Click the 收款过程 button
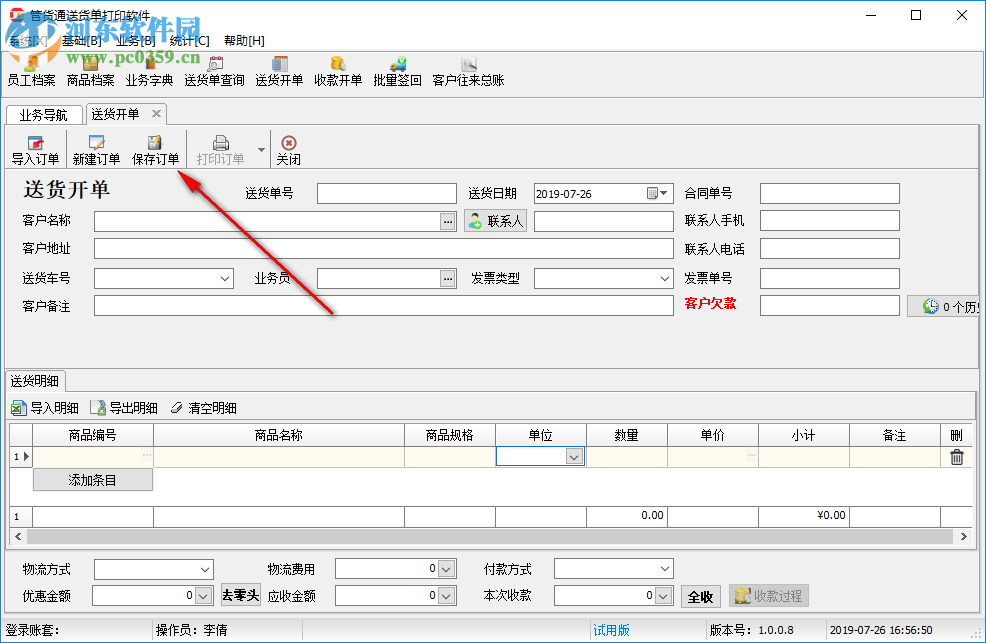 [x=768, y=596]
